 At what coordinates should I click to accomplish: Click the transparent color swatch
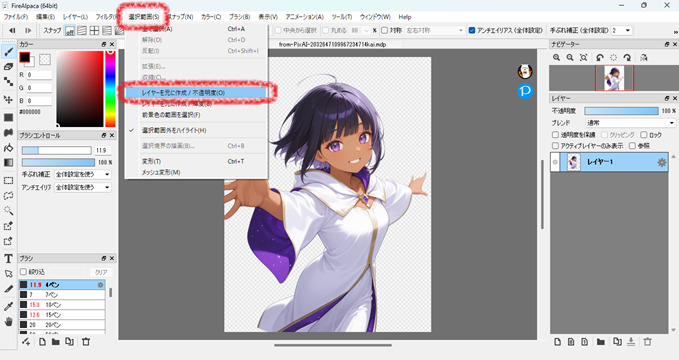[x=45, y=59]
